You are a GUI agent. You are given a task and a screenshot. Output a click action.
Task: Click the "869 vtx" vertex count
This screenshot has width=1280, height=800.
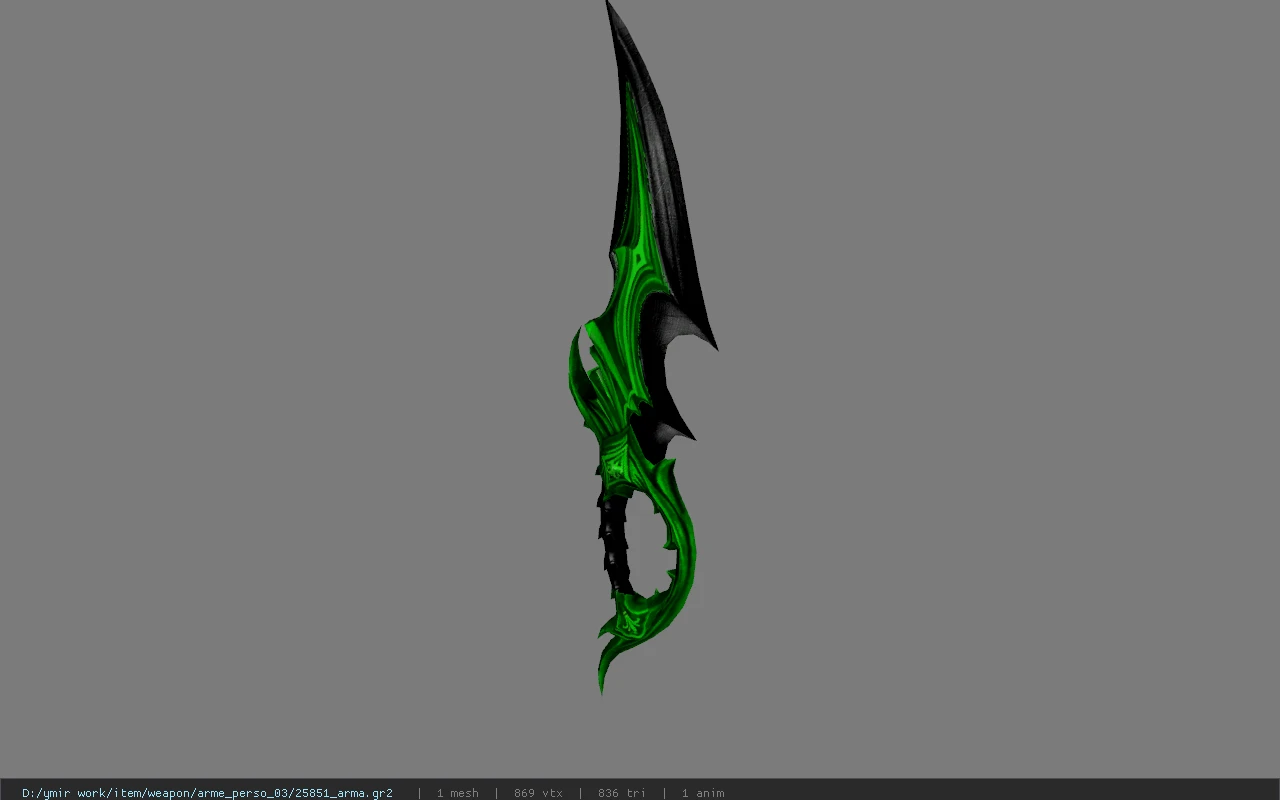click(538, 793)
